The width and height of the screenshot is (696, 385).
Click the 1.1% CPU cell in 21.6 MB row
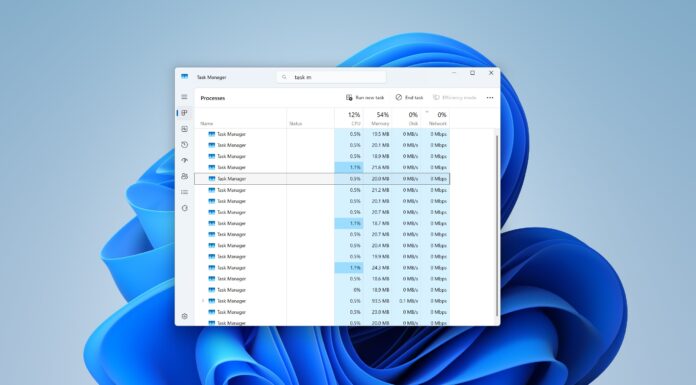point(349,167)
